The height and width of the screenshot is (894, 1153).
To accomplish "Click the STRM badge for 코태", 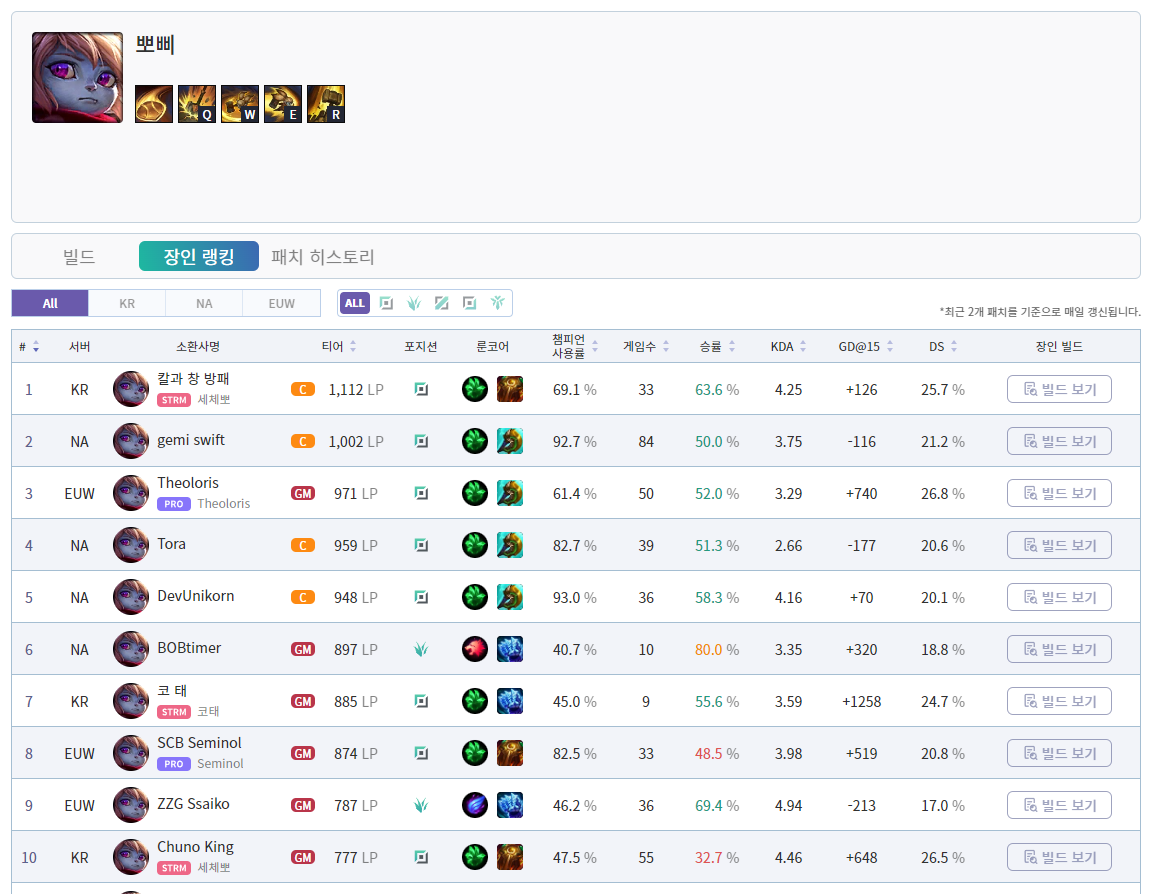I will coord(174,712).
